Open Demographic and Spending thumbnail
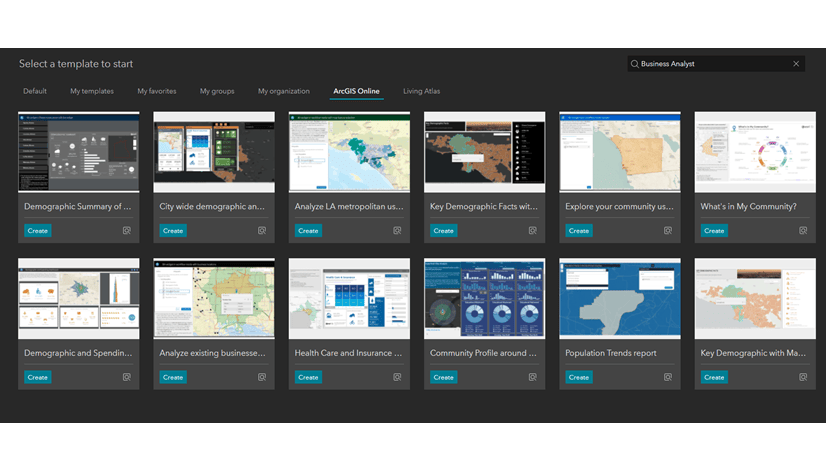 78,299
